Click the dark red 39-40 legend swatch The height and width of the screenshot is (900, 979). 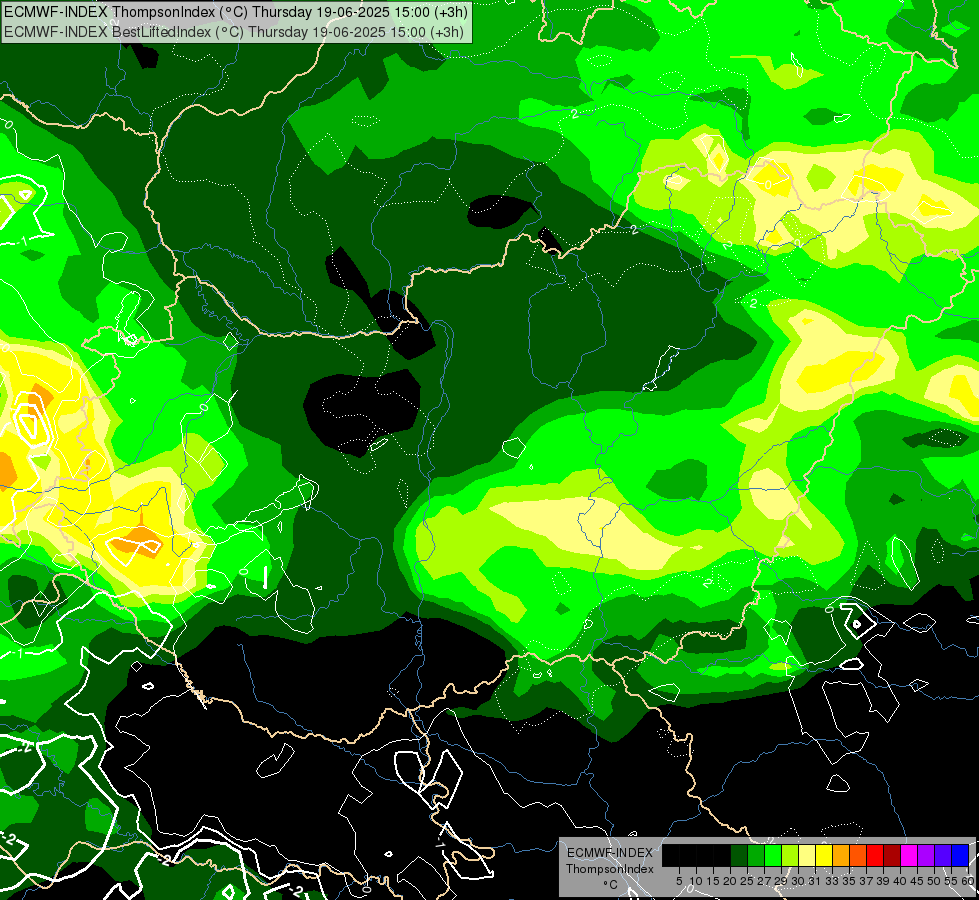click(892, 855)
